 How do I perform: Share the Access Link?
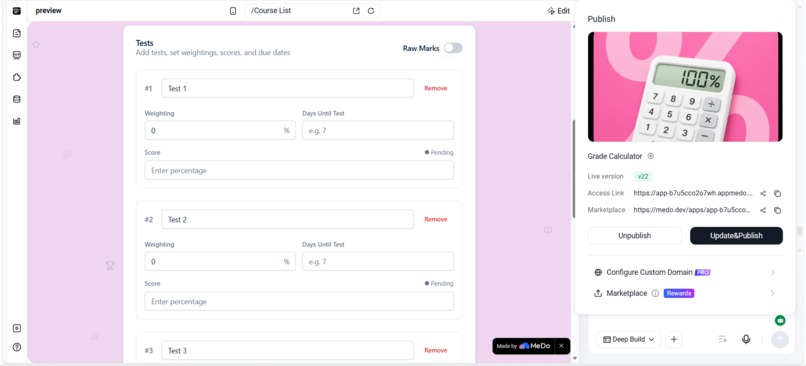[x=763, y=194]
